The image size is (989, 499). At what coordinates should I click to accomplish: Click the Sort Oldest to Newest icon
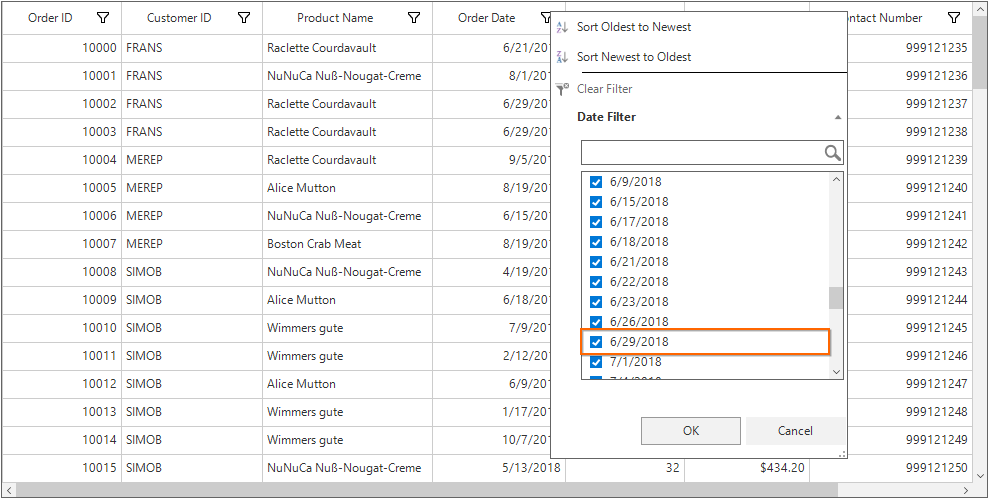[562, 27]
